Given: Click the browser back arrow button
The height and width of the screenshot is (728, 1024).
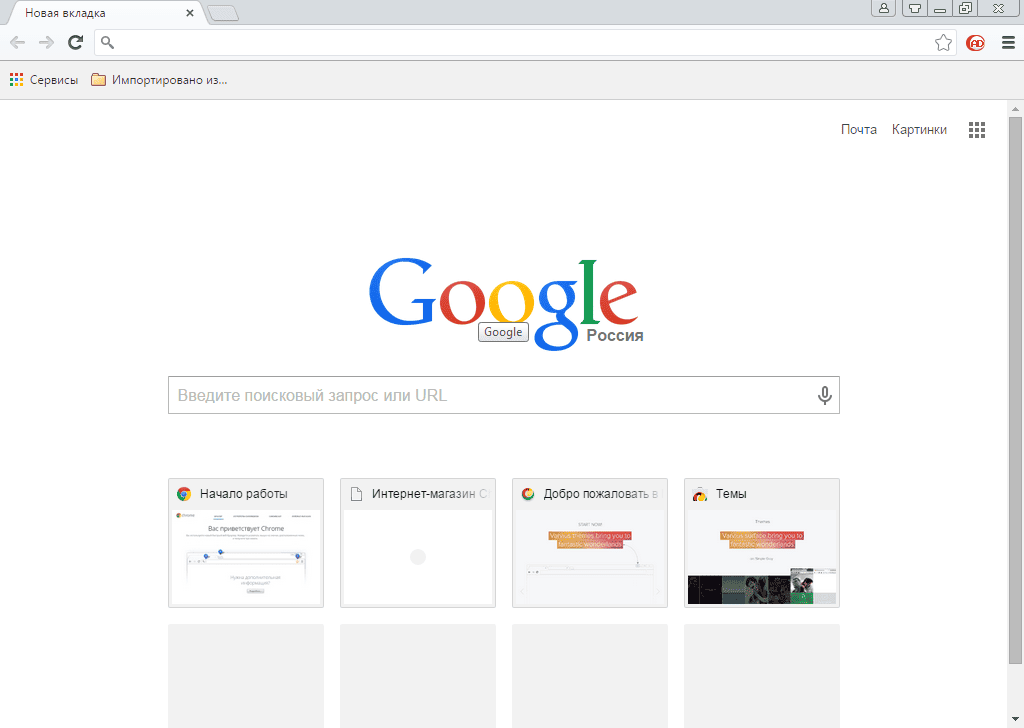Looking at the screenshot, I should tap(17, 42).
